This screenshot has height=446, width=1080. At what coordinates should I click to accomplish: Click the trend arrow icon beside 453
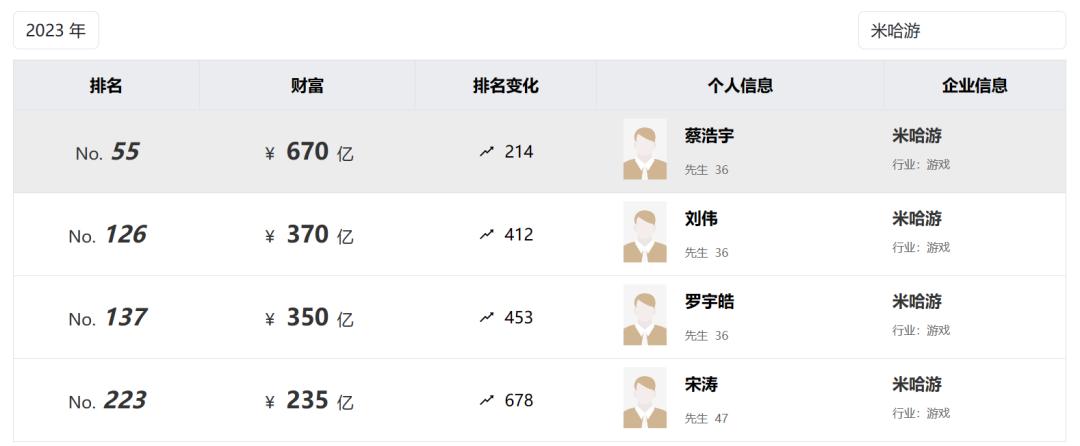click(487, 317)
